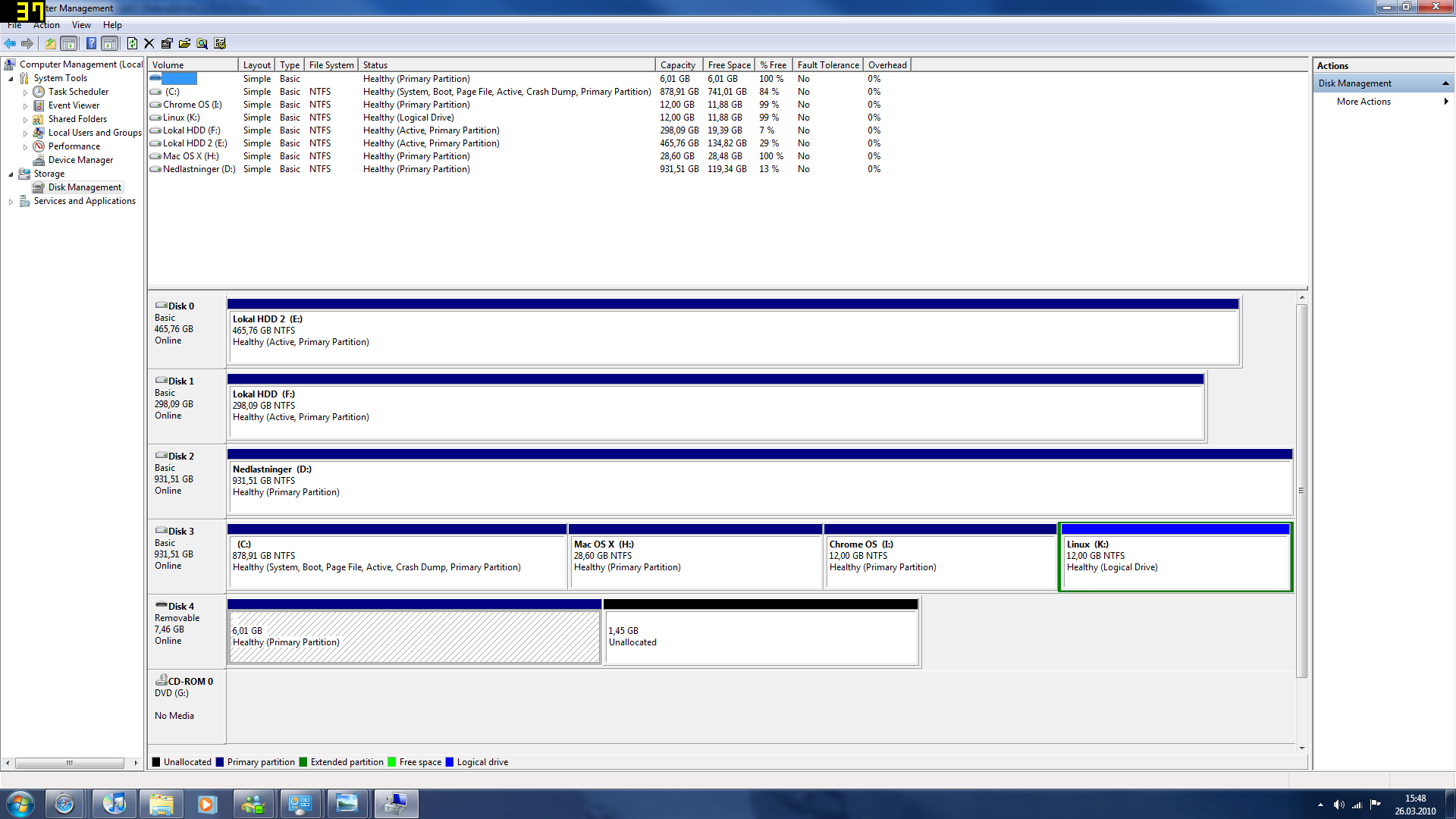Open the Action menu
This screenshot has height=819, width=1456.
(46, 25)
